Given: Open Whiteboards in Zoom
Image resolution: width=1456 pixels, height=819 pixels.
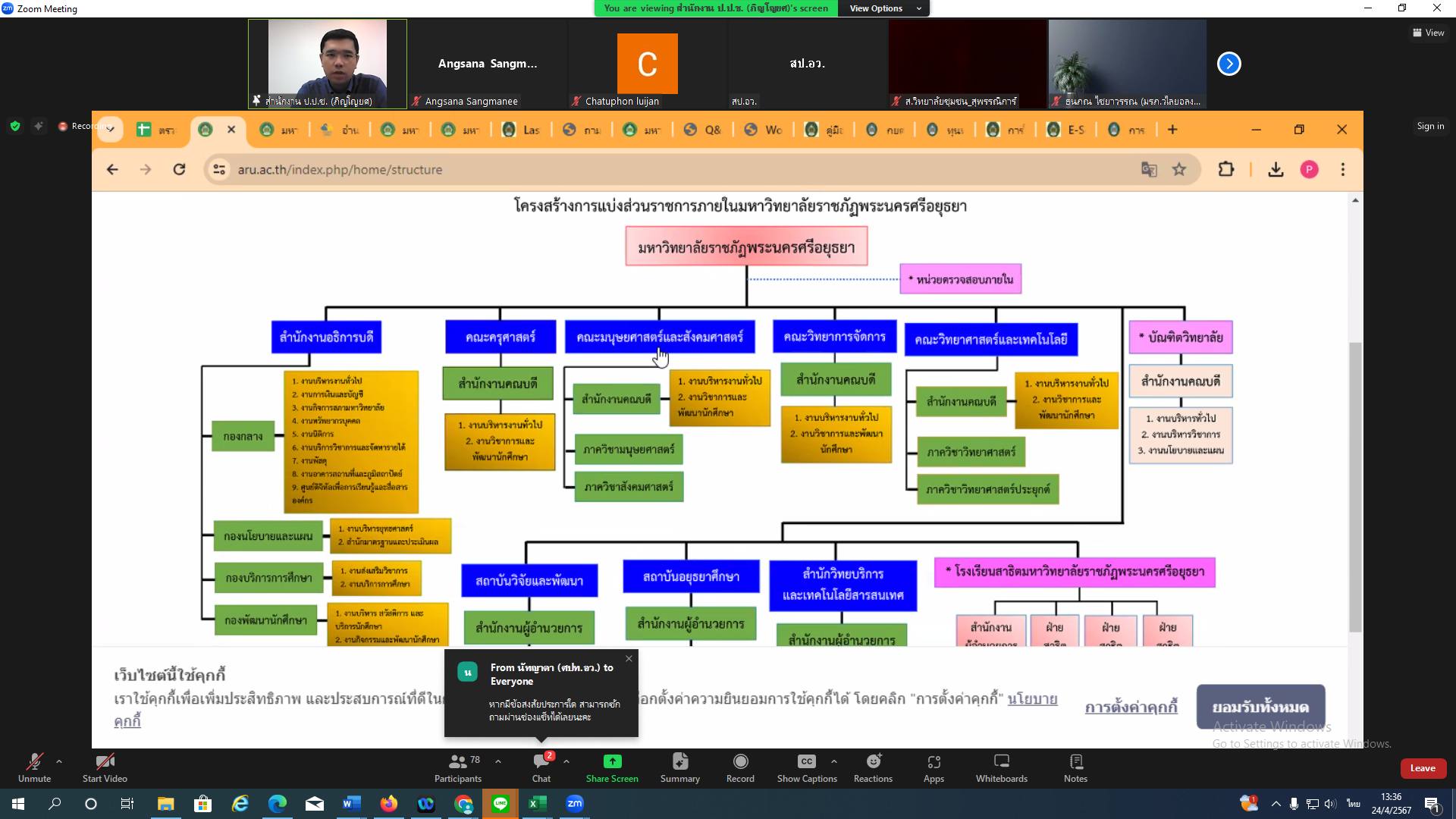Looking at the screenshot, I should tap(1002, 767).
